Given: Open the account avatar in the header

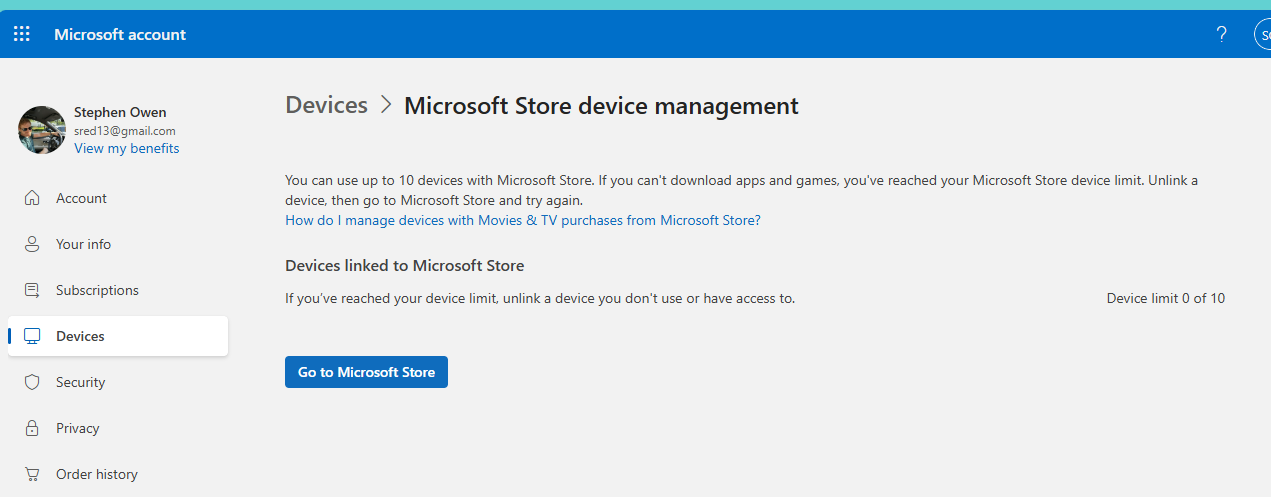Looking at the screenshot, I should (x=1262, y=34).
